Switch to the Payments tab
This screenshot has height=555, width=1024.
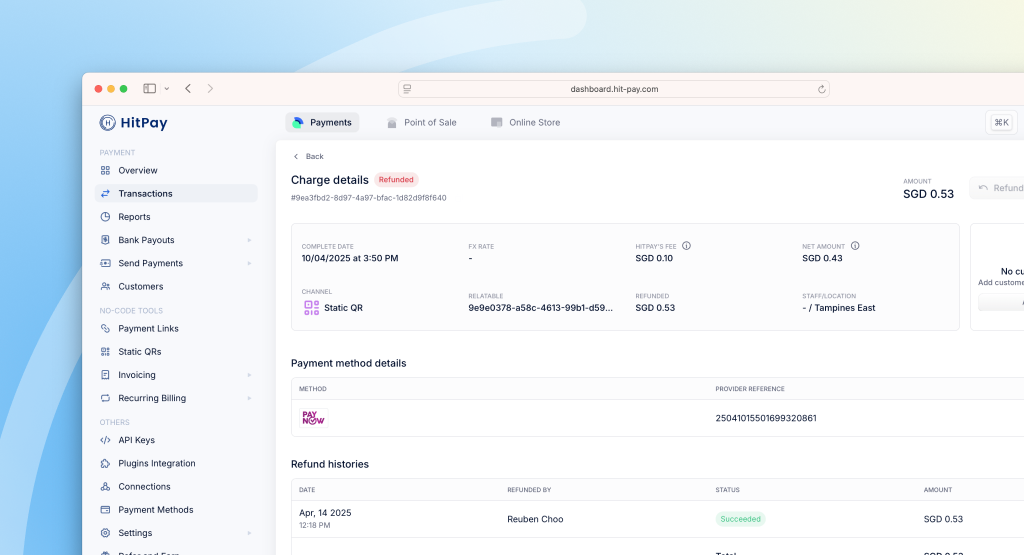[x=322, y=122]
